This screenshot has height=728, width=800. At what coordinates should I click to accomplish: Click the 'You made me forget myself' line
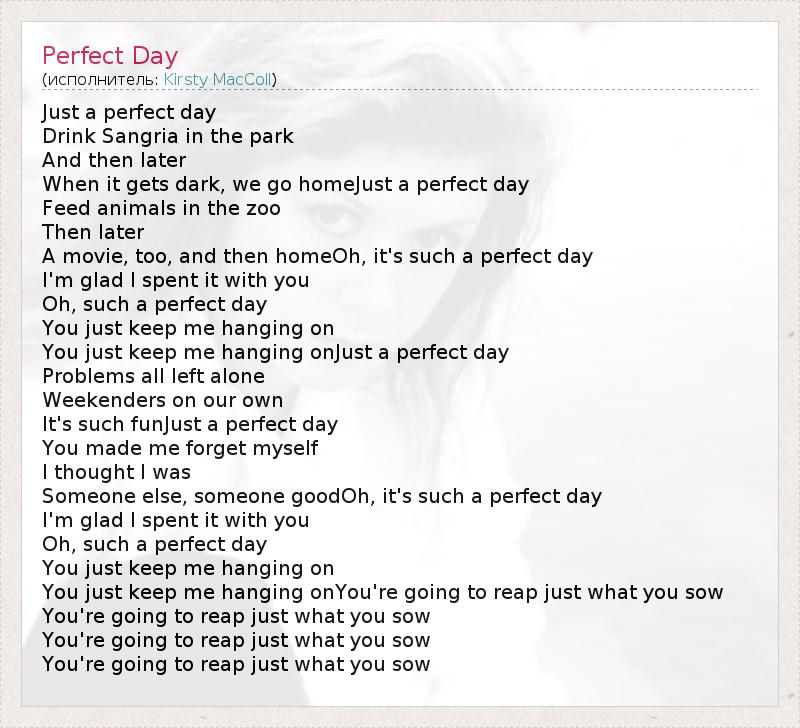tap(180, 448)
